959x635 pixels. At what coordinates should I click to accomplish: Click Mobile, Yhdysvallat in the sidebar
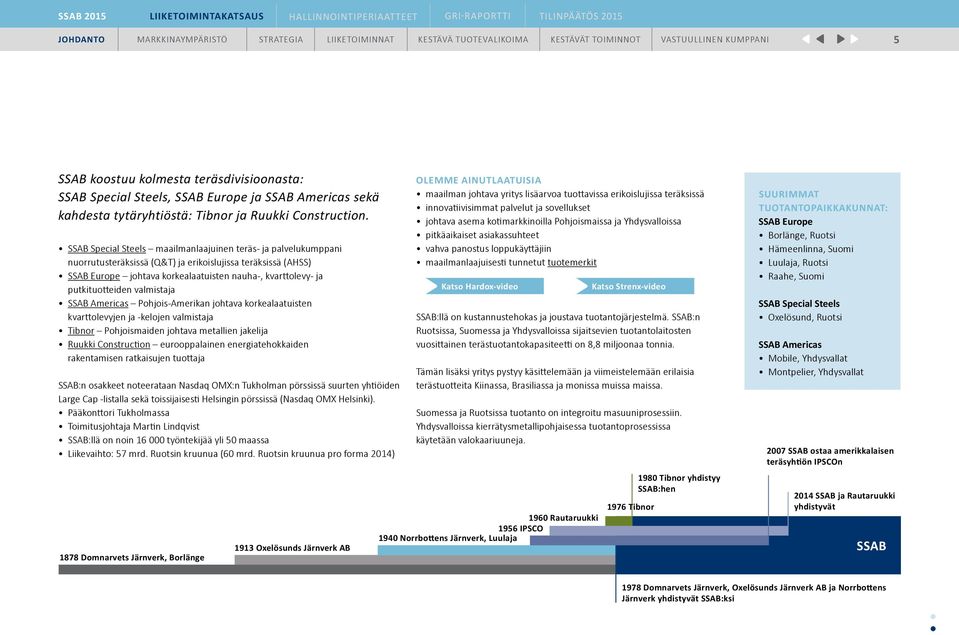coord(807,358)
